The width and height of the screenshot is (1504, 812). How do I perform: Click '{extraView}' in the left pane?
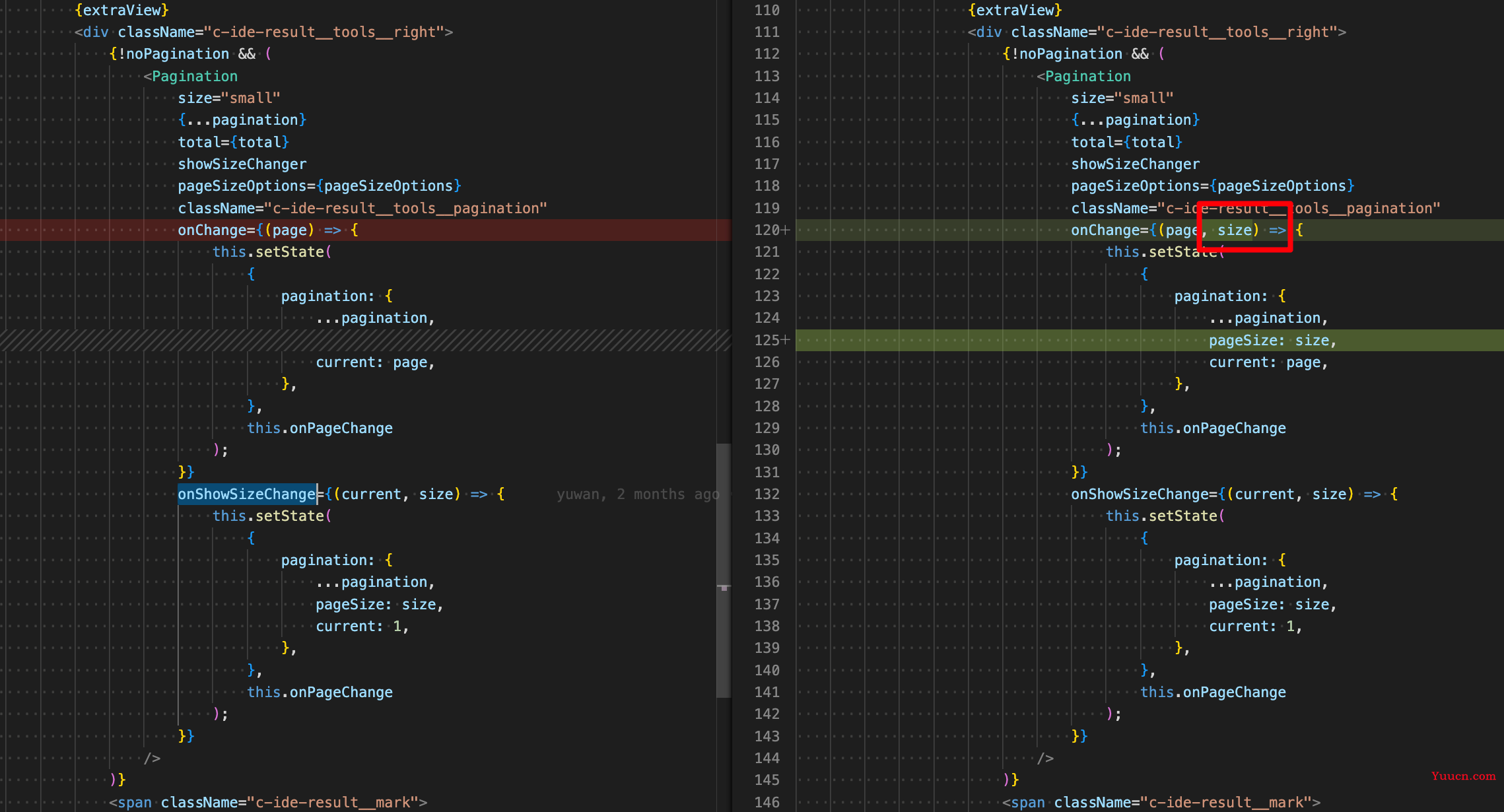point(122,10)
